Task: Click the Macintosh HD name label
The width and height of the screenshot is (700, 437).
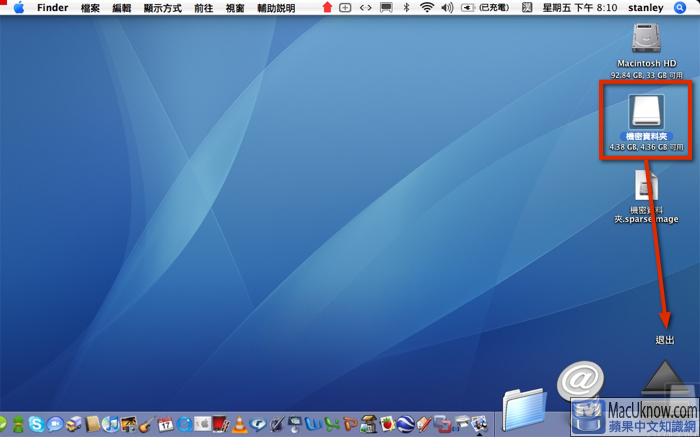Action: [x=646, y=63]
